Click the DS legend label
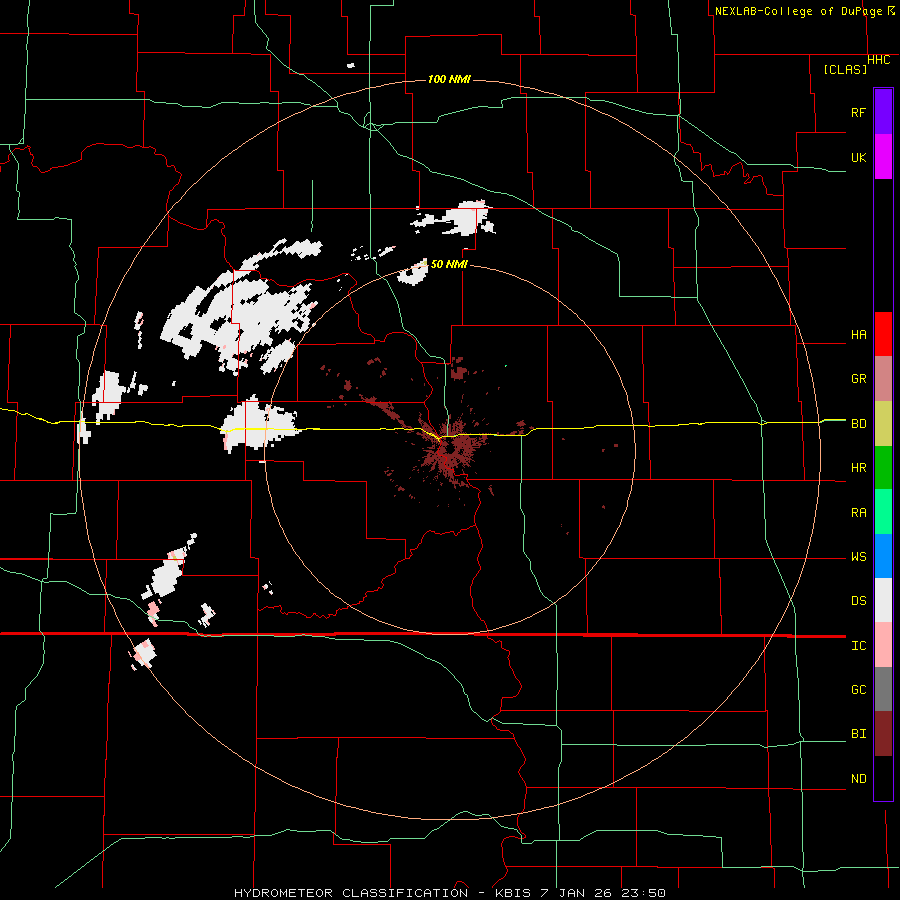 click(x=858, y=601)
